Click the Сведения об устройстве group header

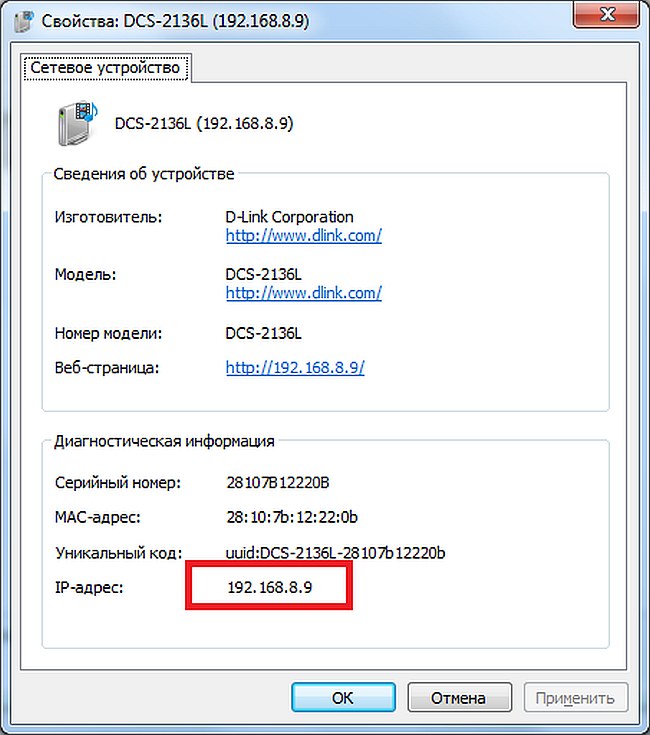pos(144,174)
